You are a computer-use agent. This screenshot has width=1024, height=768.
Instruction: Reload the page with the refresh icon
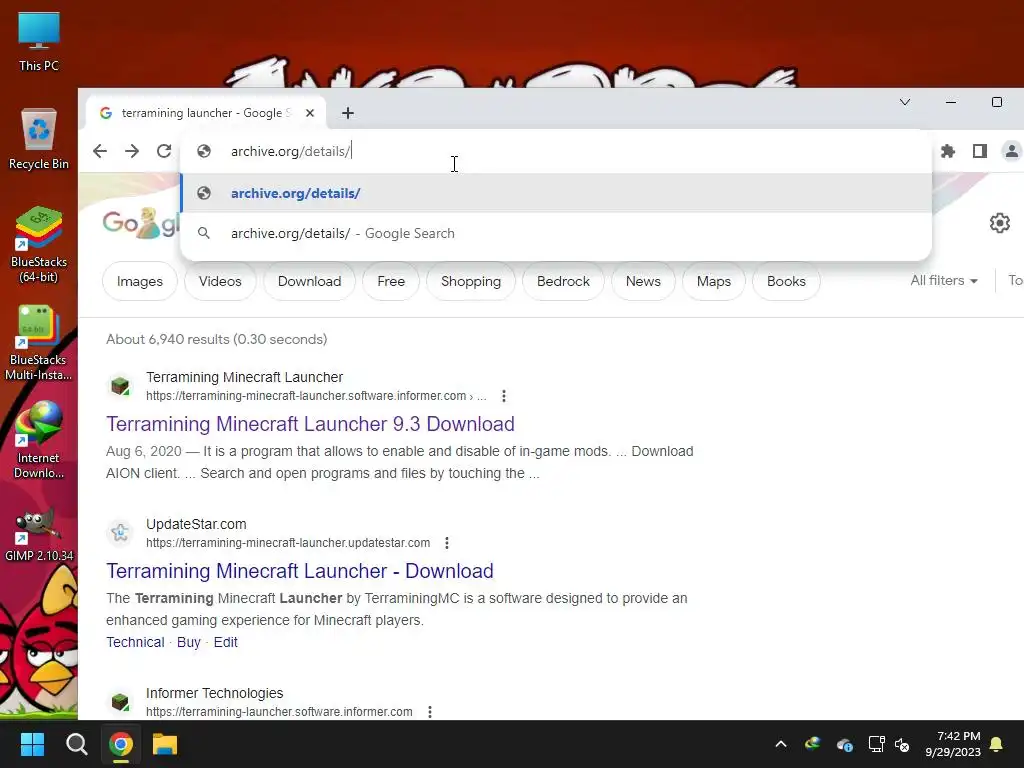coord(164,151)
